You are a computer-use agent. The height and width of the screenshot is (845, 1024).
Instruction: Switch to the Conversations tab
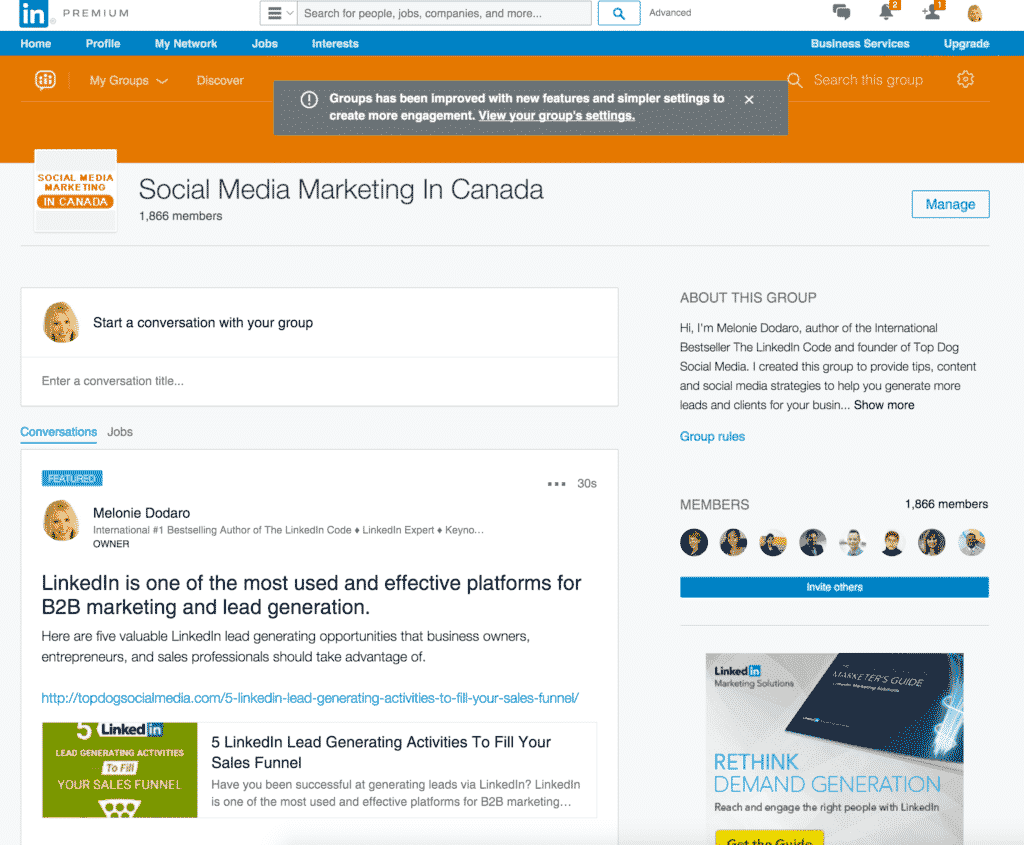coord(59,432)
